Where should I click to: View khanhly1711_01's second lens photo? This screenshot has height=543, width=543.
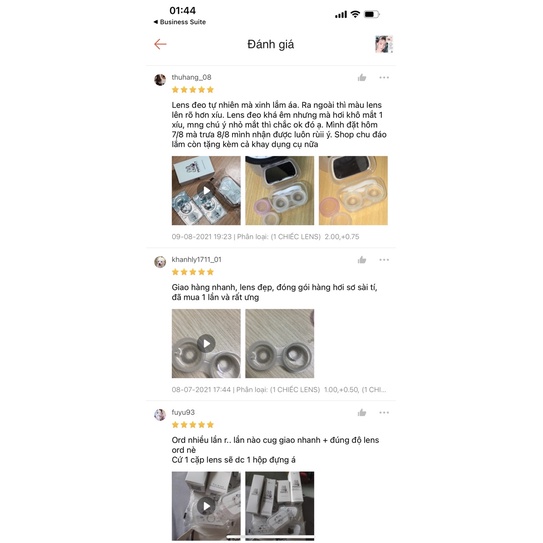click(x=280, y=344)
